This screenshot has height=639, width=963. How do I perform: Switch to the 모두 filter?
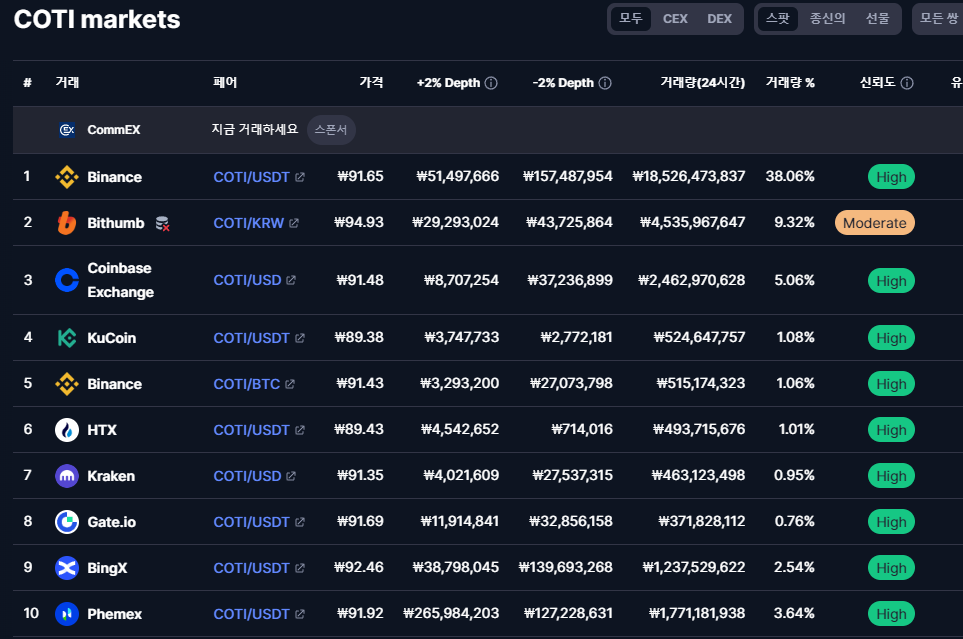[x=631, y=19]
